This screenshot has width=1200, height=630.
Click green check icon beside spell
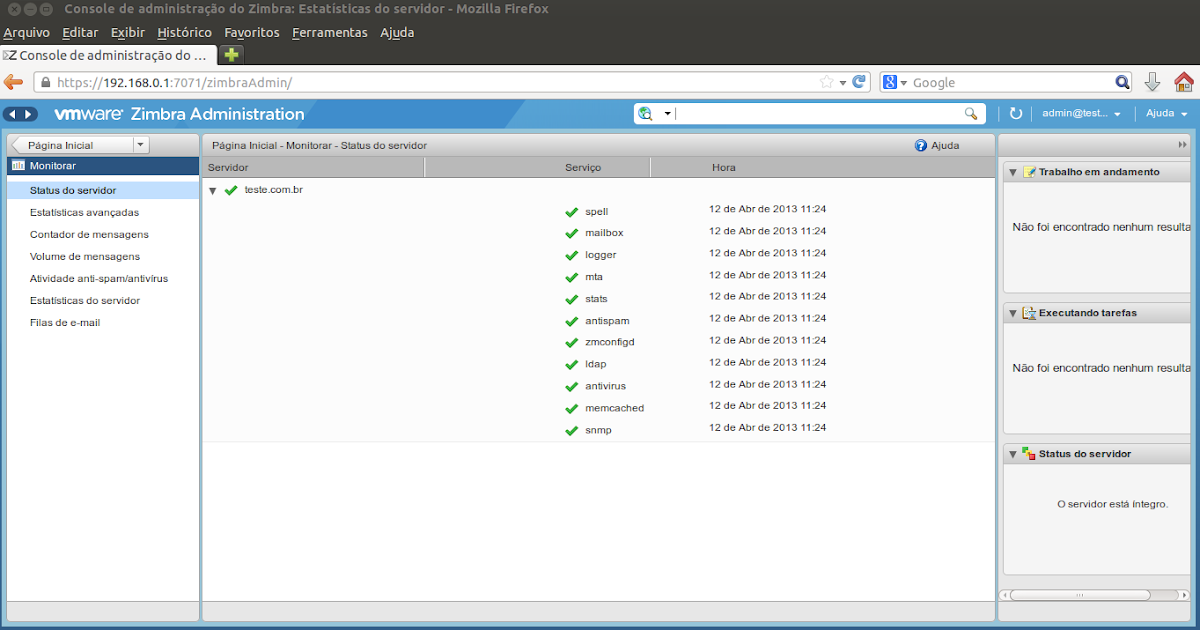pyautogui.click(x=571, y=212)
